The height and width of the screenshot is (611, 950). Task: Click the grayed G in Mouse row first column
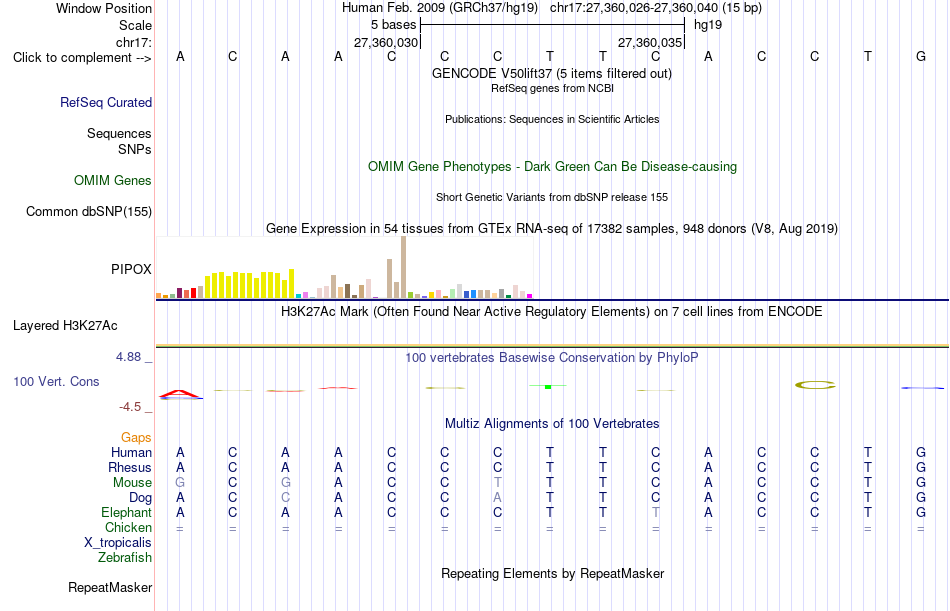click(x=180, y=482)
